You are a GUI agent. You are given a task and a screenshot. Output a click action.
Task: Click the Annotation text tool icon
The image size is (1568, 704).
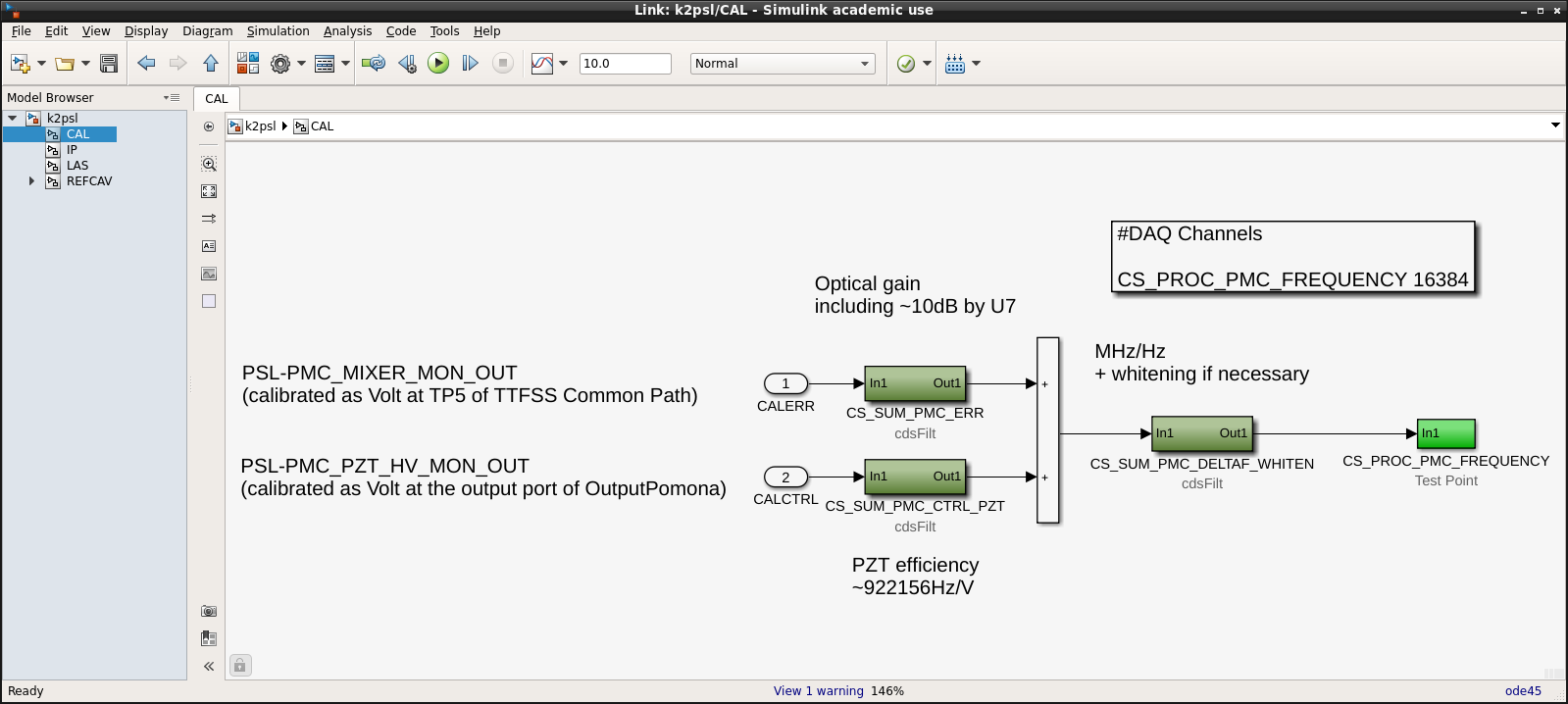pyautogui.click(x=209, y=246)
